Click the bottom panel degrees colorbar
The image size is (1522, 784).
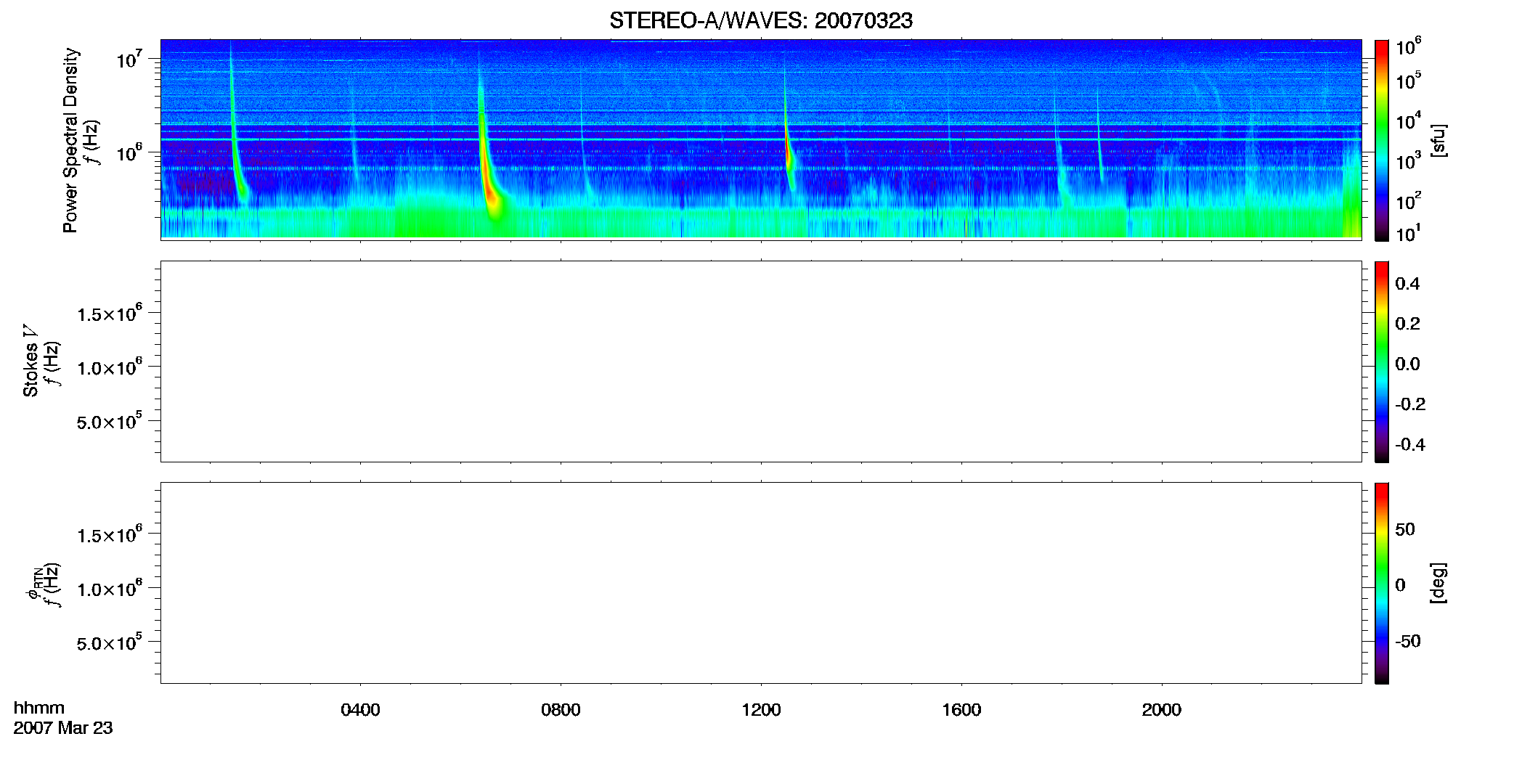point(1382,583)
